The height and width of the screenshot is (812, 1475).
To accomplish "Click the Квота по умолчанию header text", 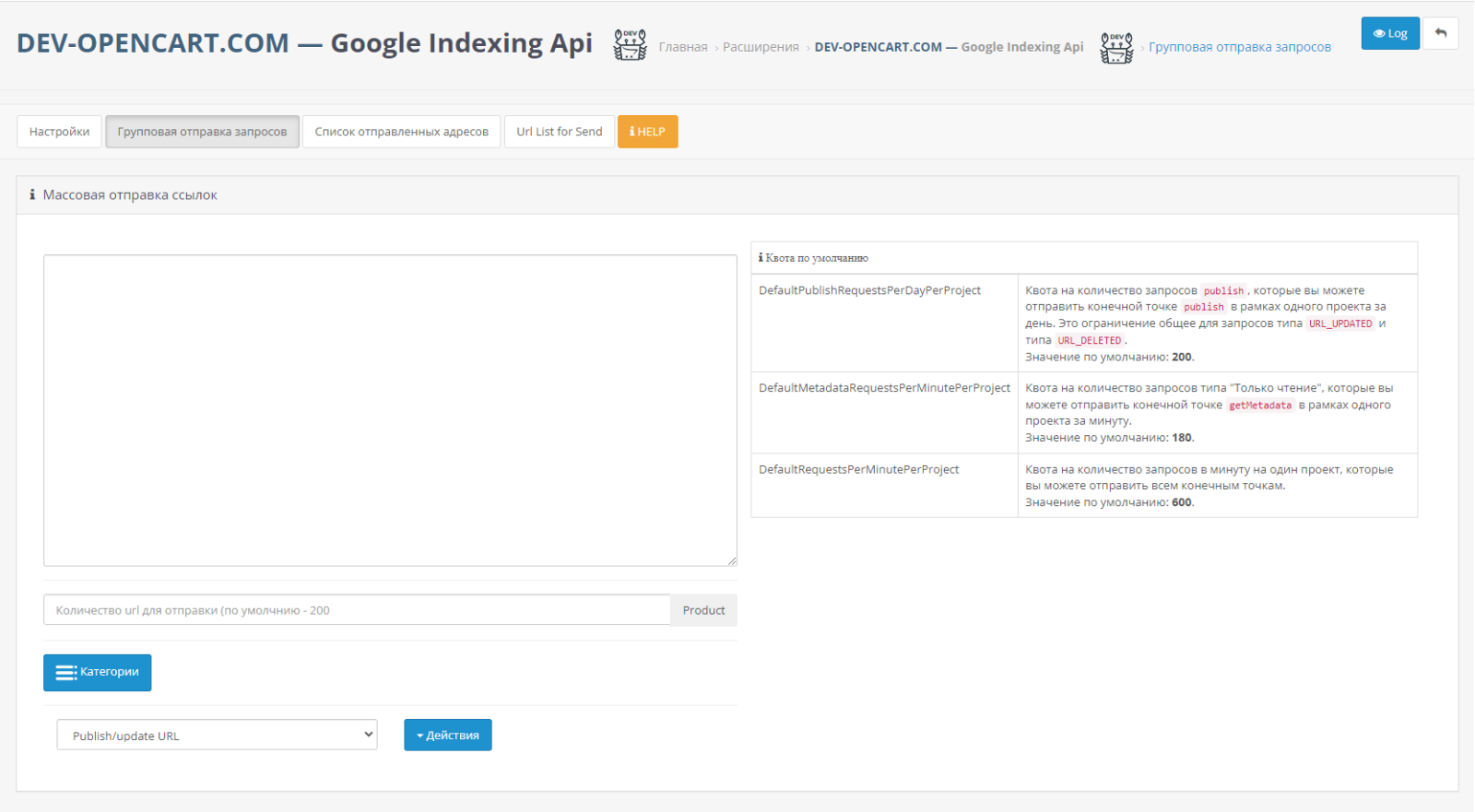I will [x=817, y=258].
